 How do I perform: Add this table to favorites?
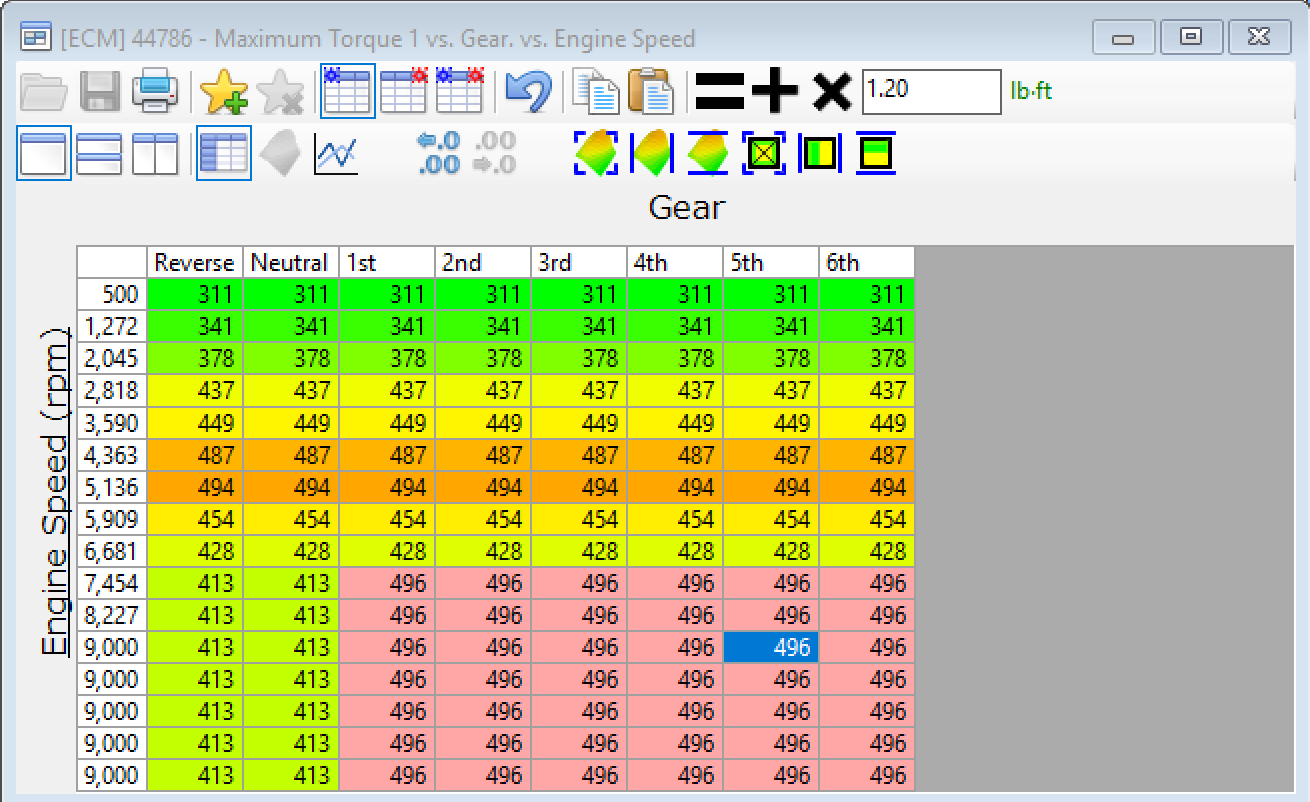click(x=223, y=92)
